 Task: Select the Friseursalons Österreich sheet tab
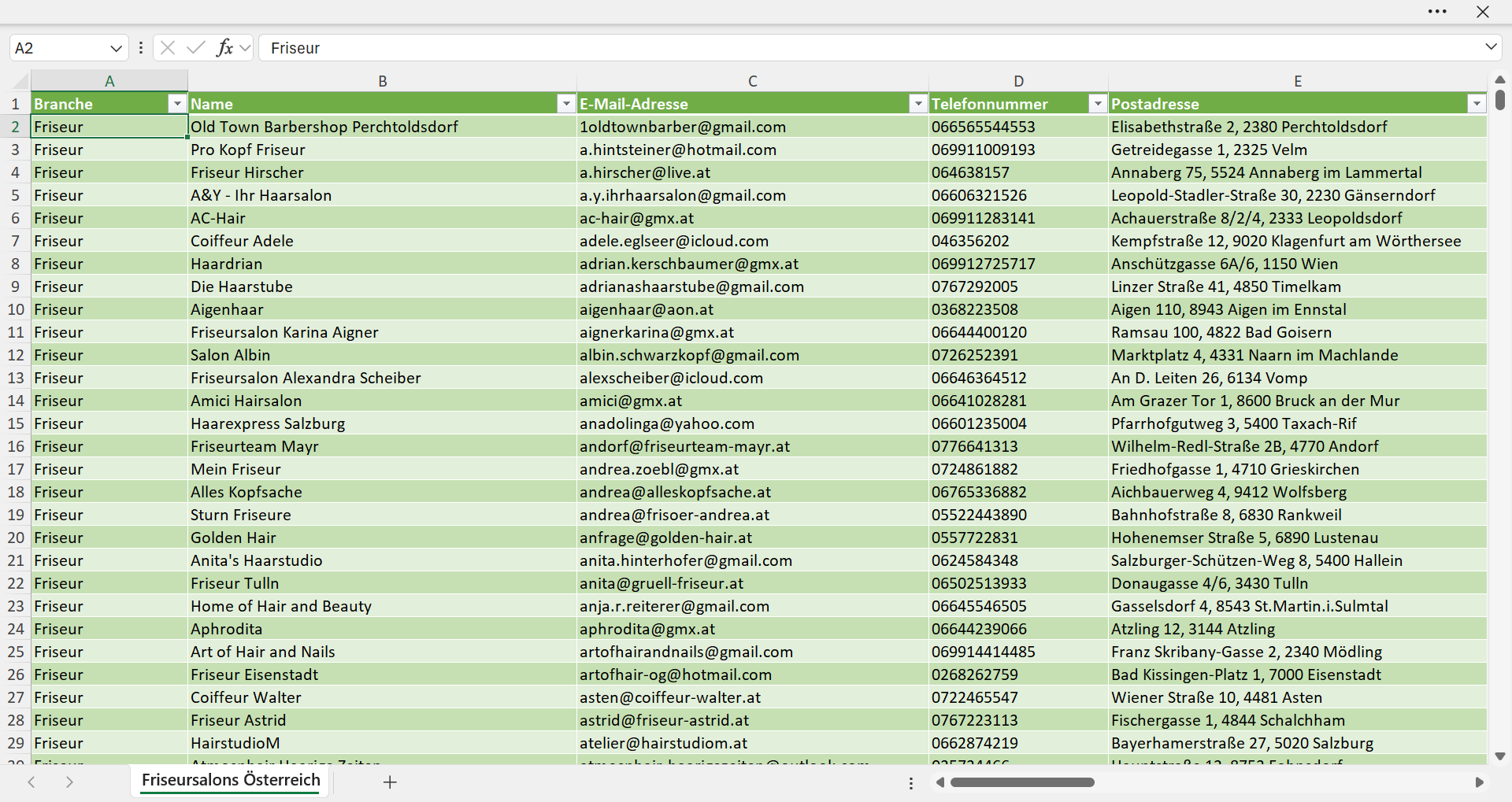point(231,780)
